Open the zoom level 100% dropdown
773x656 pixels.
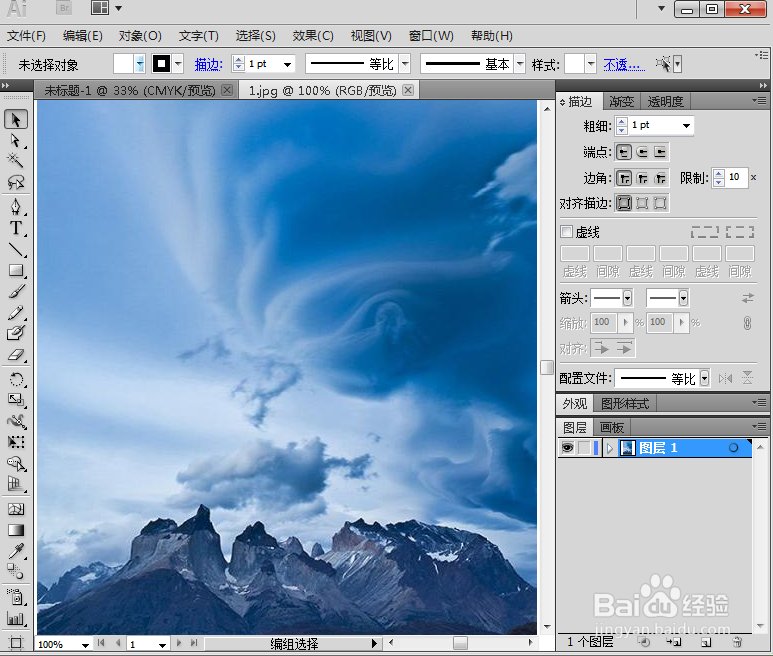click(85, 645)
